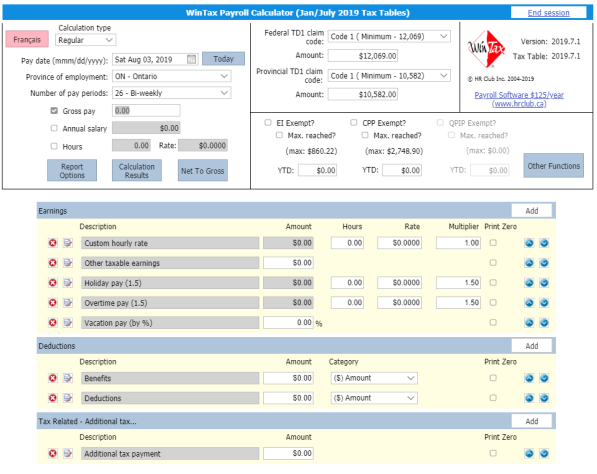This screenshot has height=474, width=597.
Task: Click the Gross pay amount field
Action: coord(146,111)
